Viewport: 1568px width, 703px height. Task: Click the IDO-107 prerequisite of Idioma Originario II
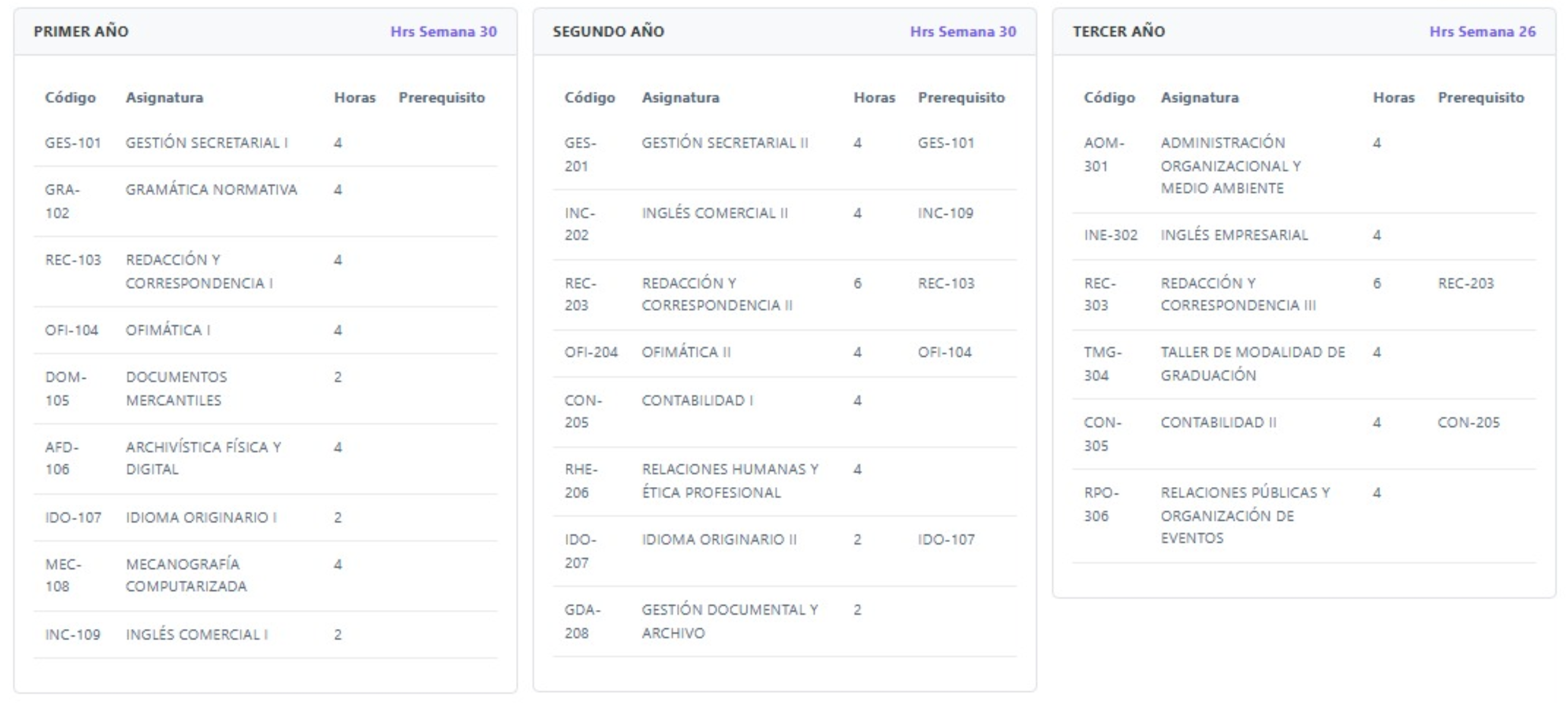(946, 540)
